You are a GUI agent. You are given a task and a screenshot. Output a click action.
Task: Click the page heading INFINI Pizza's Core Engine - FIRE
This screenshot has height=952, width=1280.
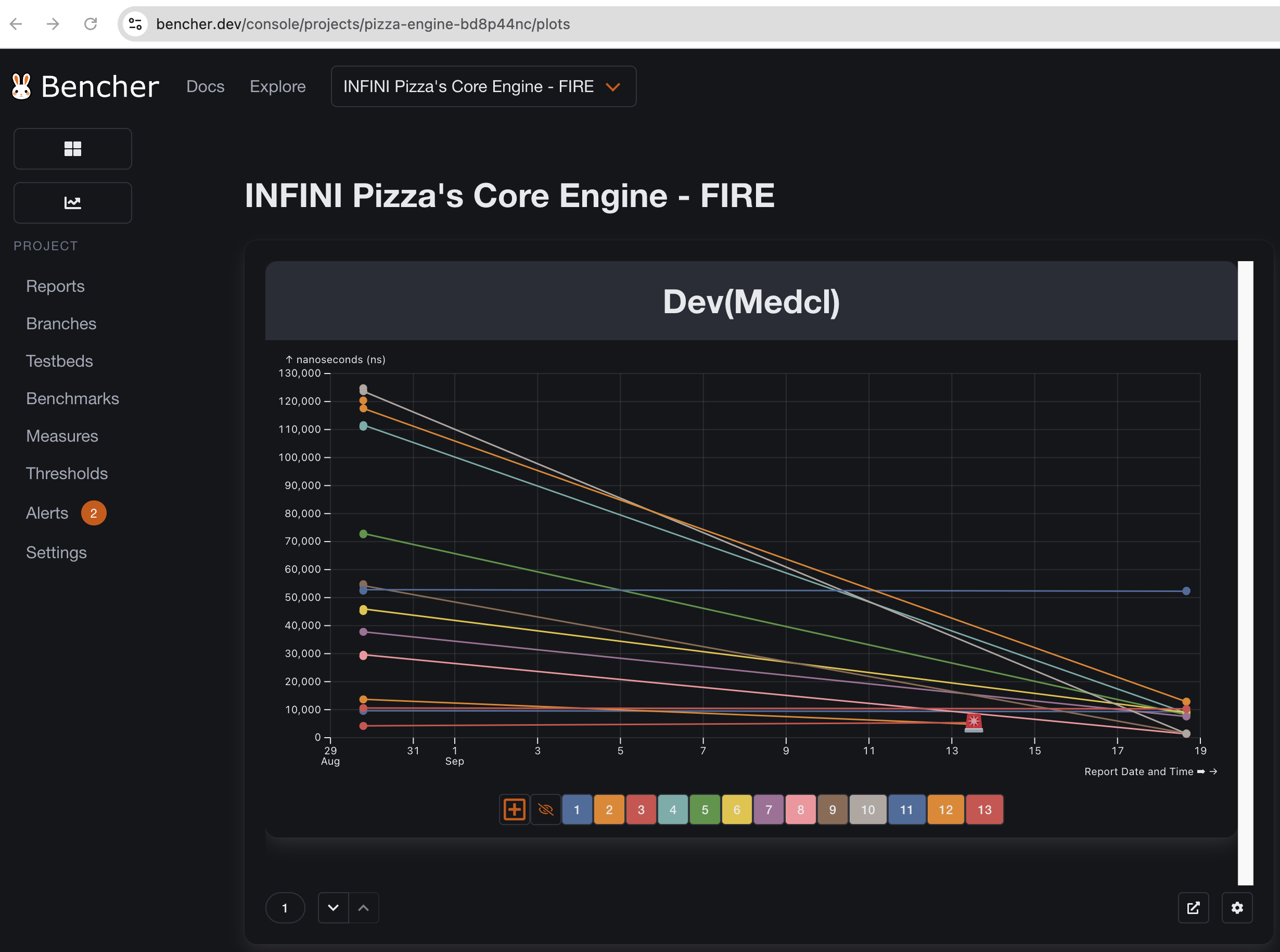tap(509, 196)
